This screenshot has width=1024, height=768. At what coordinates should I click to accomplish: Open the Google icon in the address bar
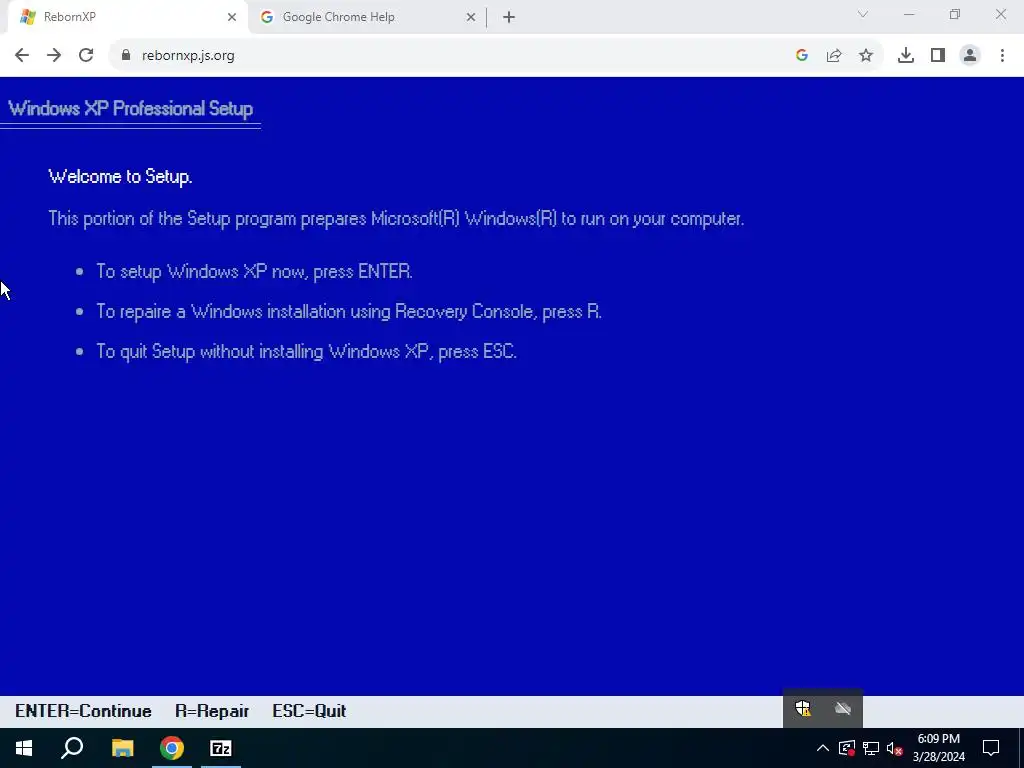[802, 56]
